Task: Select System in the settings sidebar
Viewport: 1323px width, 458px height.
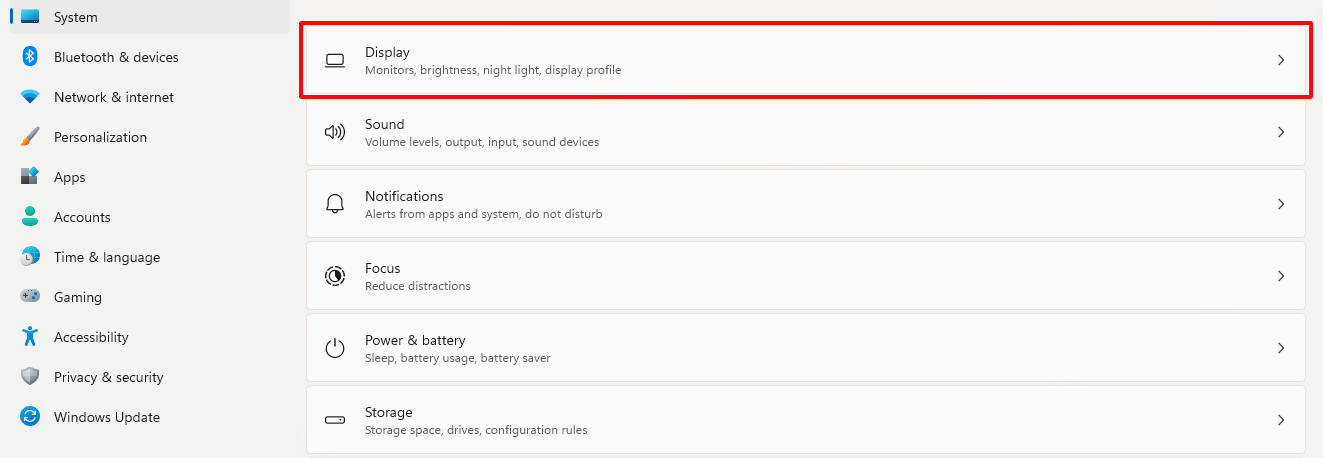Action: click(x=75, y=17)
